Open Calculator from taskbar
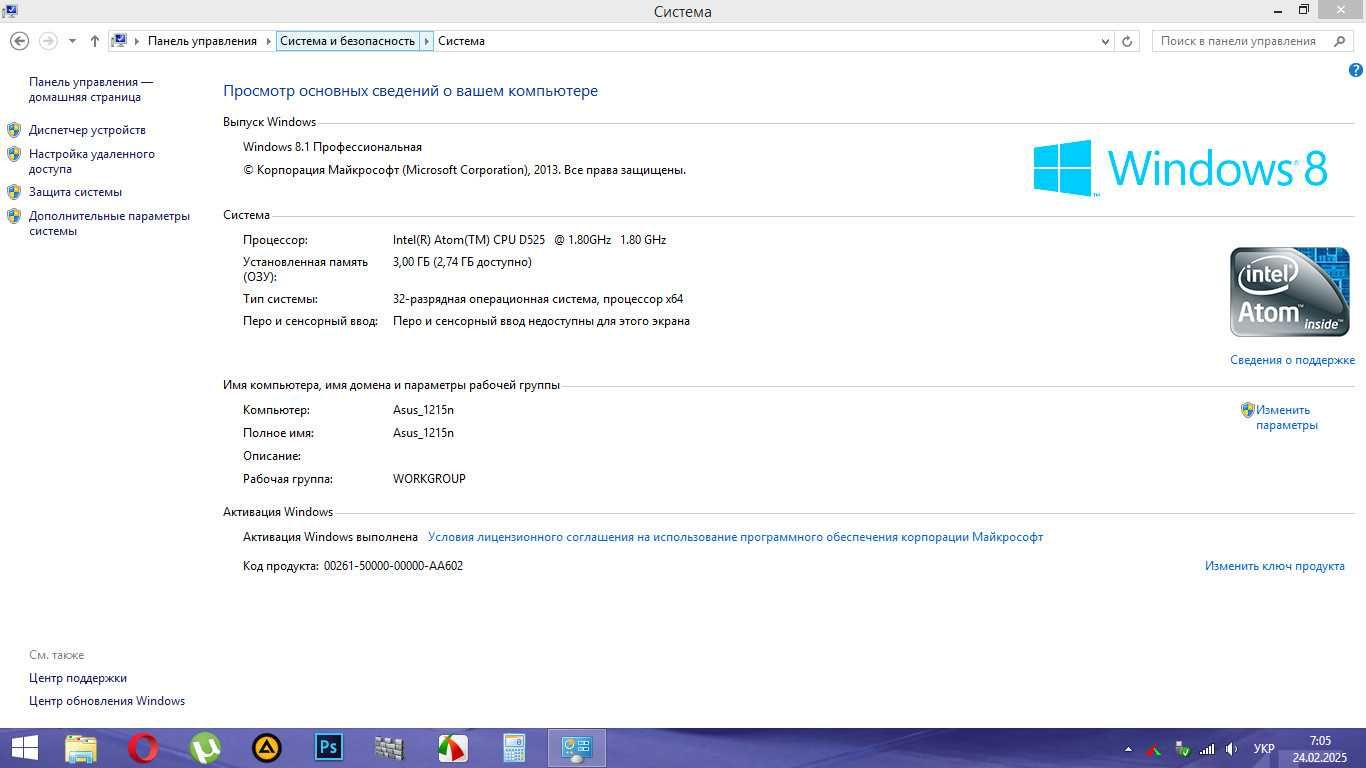Image resolution: width=1366 pixels, height=768 pixels. 514,748
